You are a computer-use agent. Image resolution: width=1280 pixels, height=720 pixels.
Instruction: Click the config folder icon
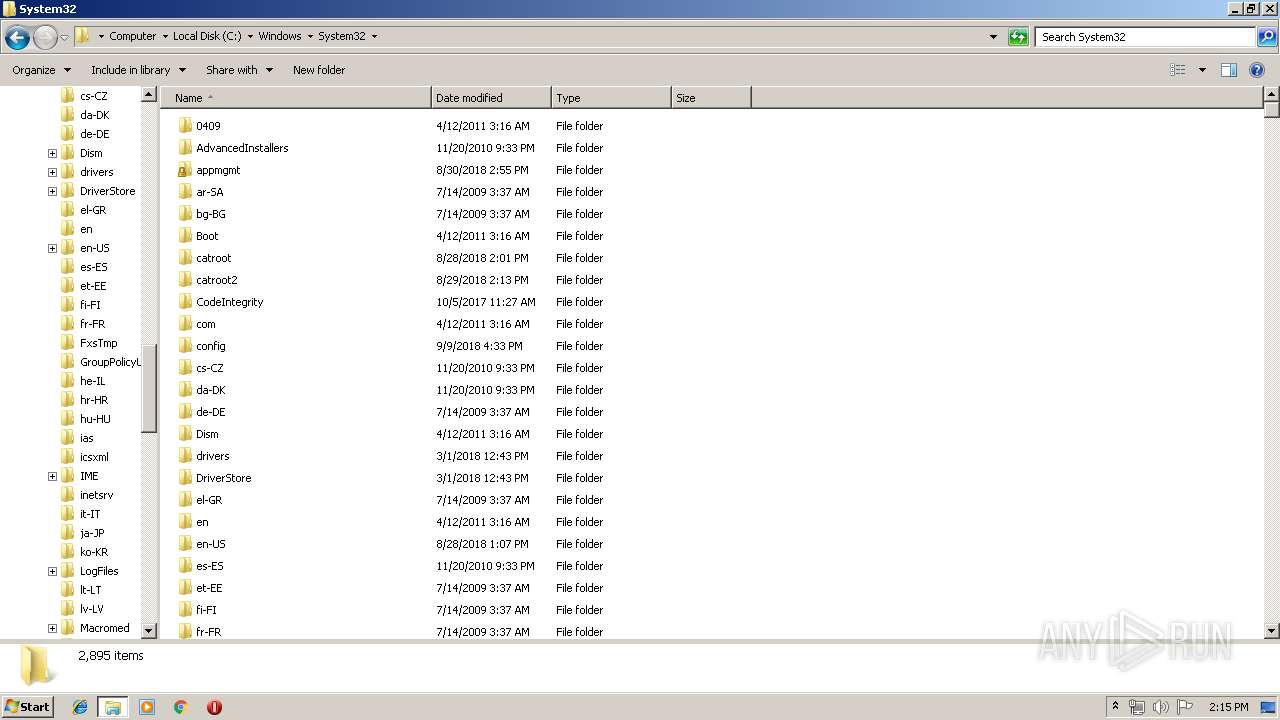point(184,346)
